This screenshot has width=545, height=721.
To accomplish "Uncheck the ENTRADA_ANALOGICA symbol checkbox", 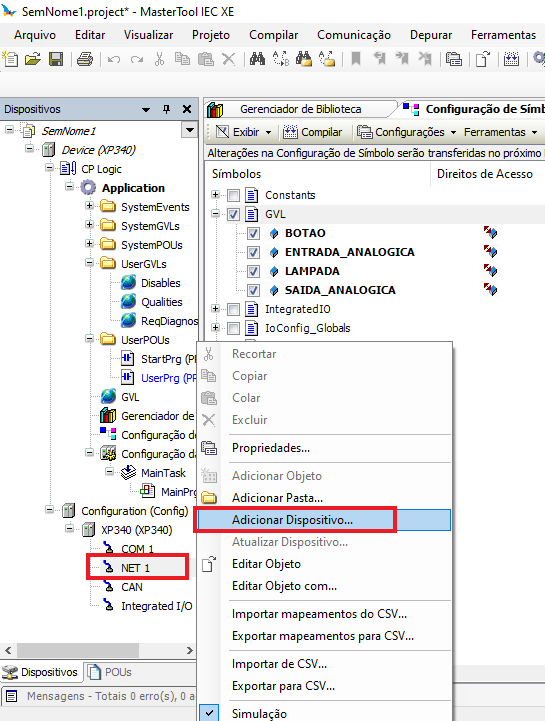I will pyautogui.click(x=253, y=252).
